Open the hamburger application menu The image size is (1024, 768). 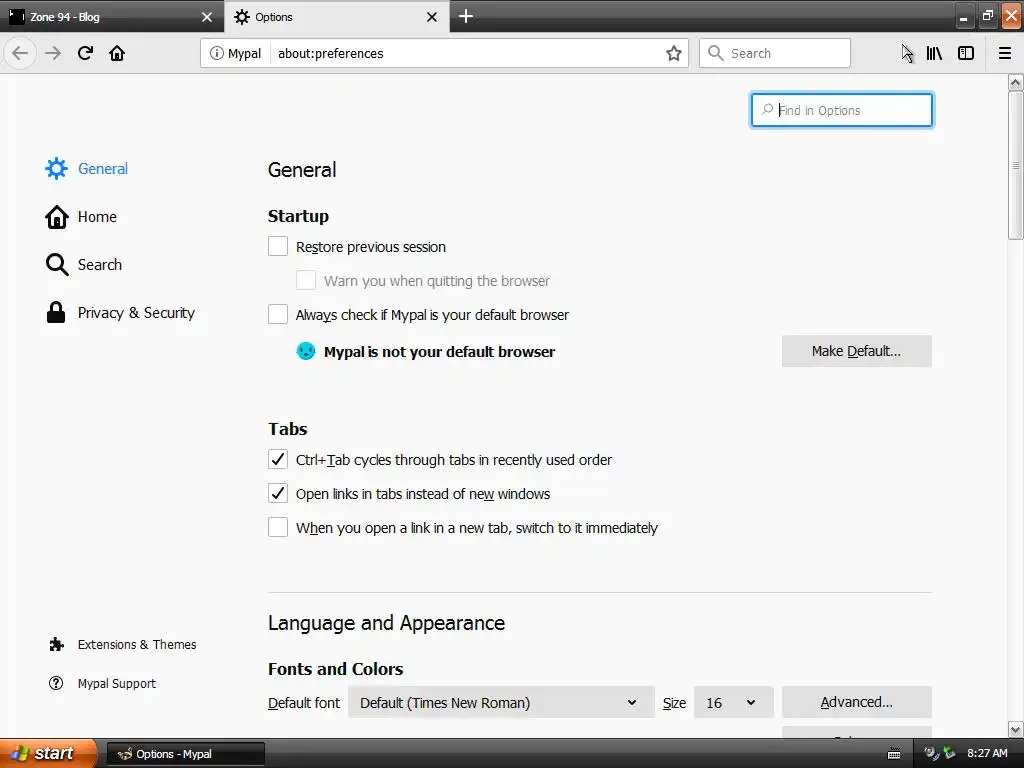tap(1005, 53)
